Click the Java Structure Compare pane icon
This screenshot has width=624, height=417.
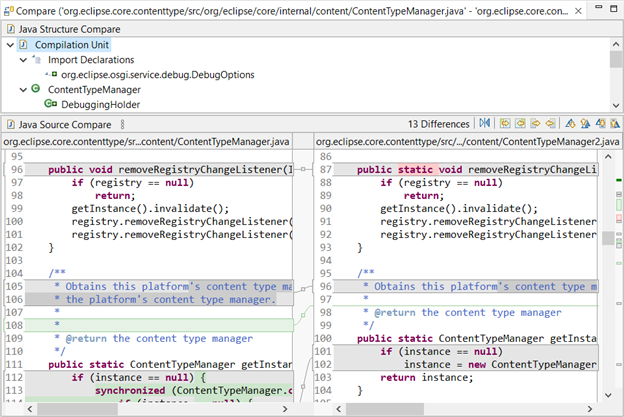[x=11, y=29]
